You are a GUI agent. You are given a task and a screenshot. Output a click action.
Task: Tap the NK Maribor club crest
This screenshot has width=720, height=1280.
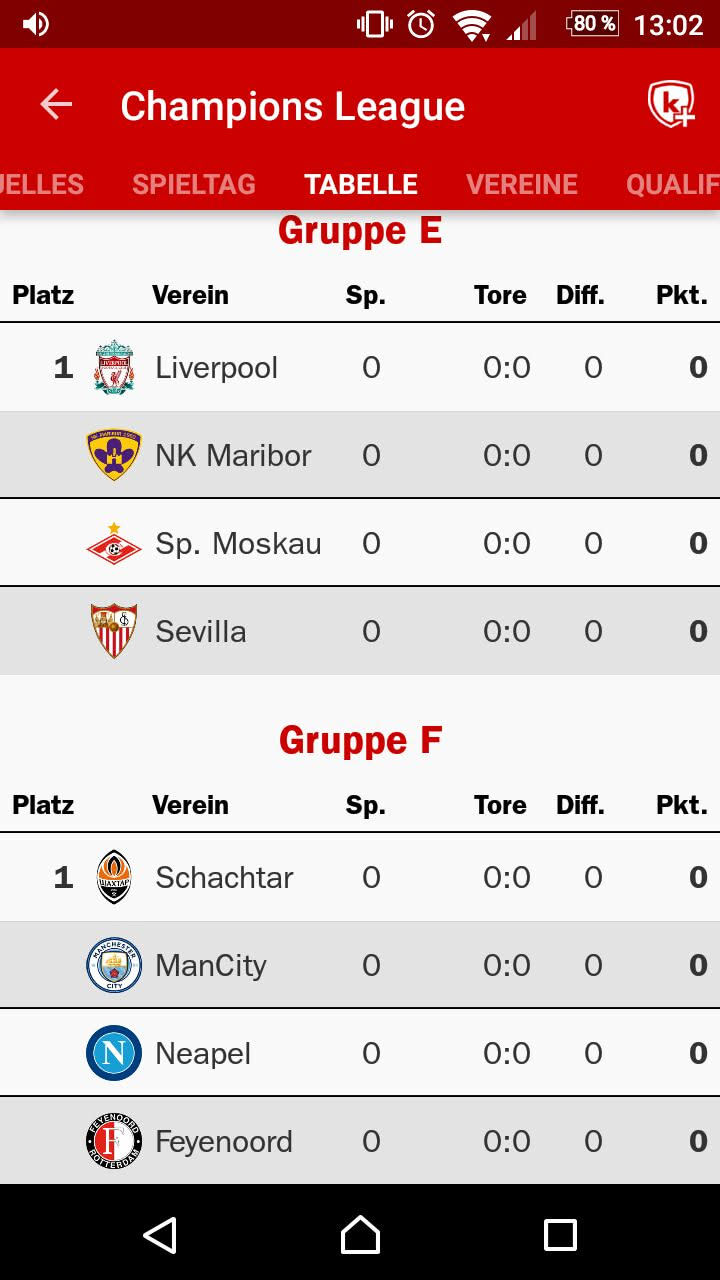[114, 455]
